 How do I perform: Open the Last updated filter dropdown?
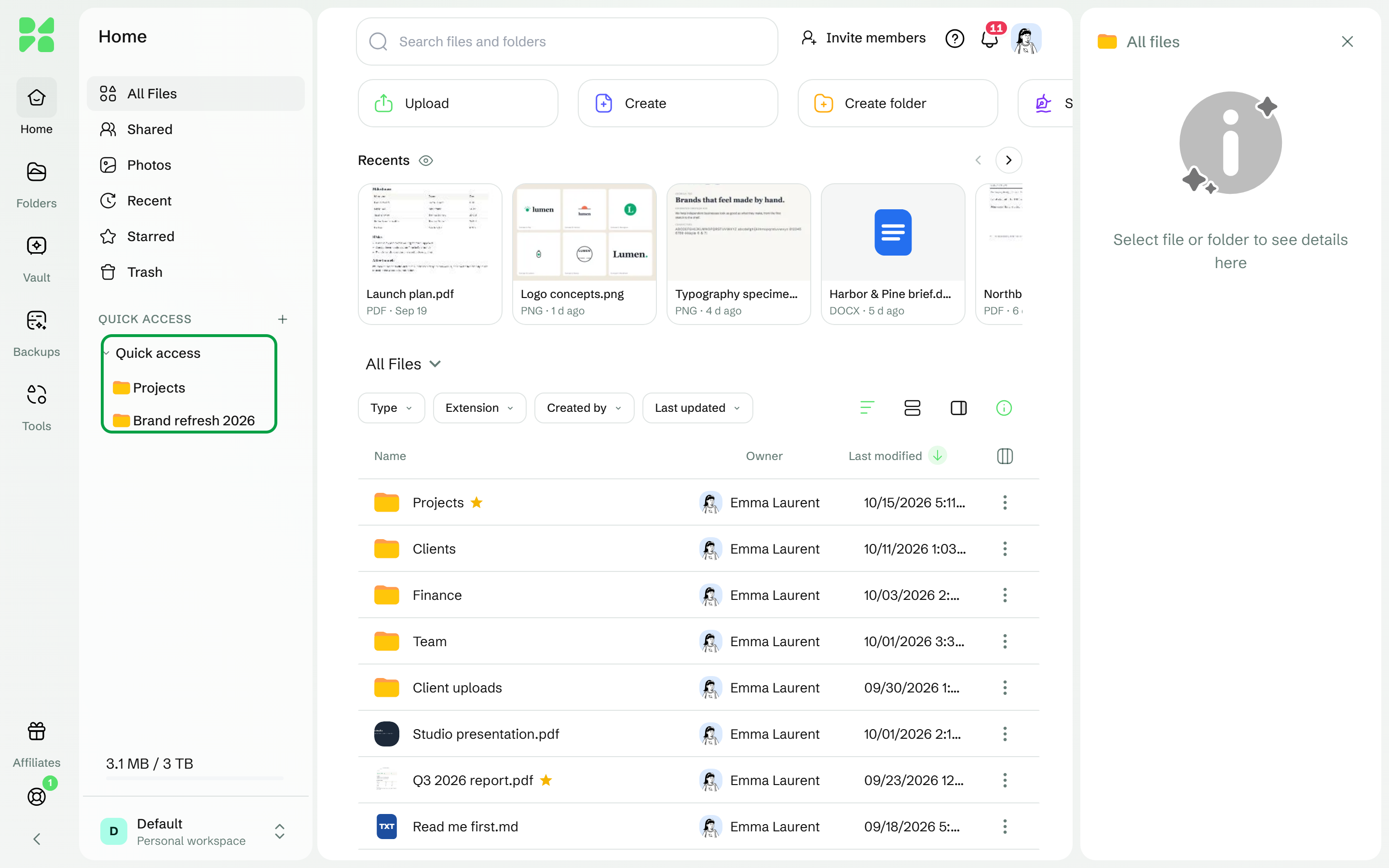697,408
